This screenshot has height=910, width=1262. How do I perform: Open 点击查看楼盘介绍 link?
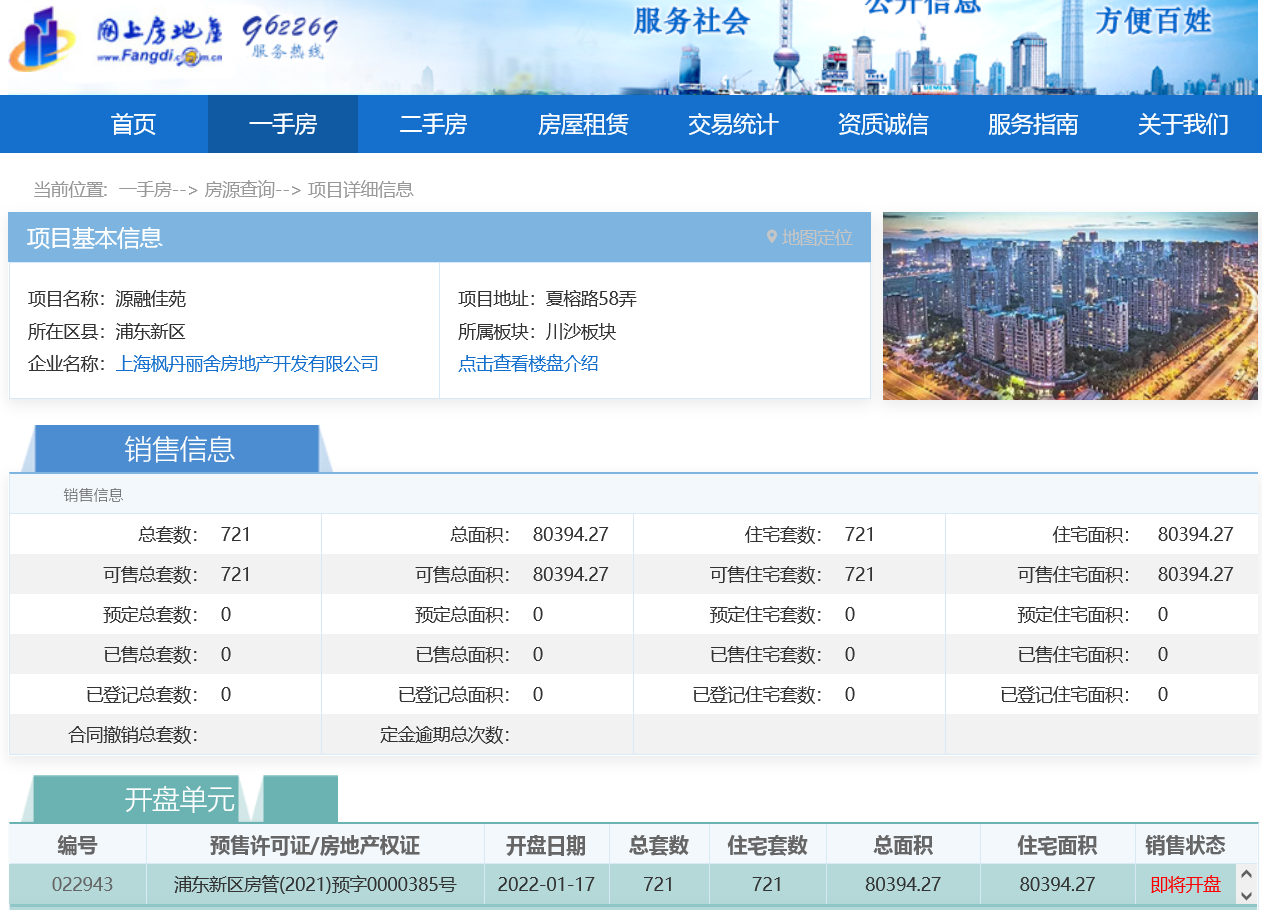[528, 364]
